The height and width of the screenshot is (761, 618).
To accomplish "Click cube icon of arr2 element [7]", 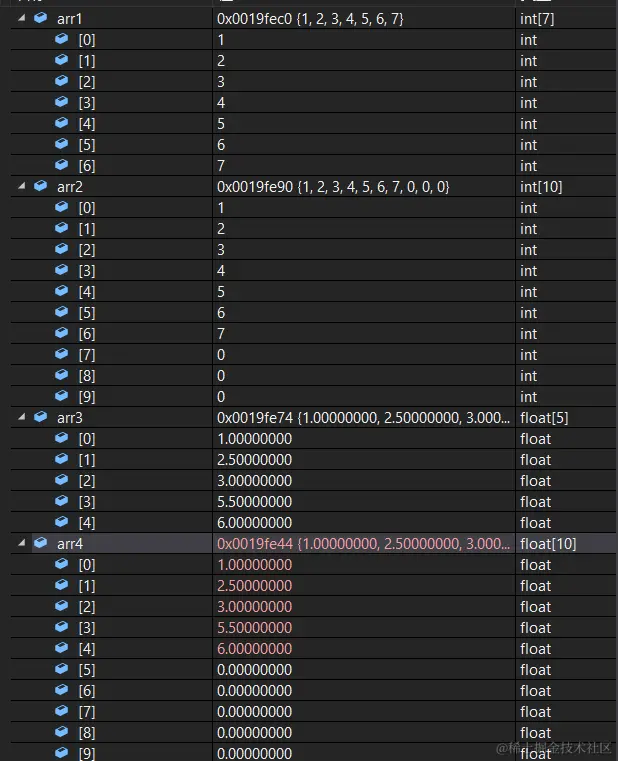I will pyautogui.click(x=62, y=354).
